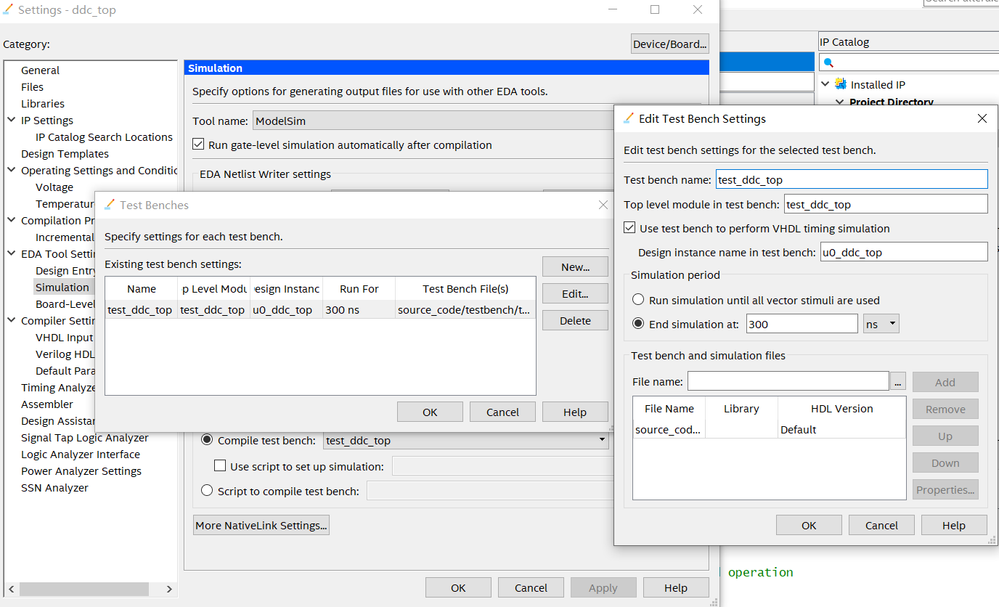Viewport: 999px width, 607px height.
Task: Click Delete in the Test Benches dialog
Action: [x=575, y=320]
